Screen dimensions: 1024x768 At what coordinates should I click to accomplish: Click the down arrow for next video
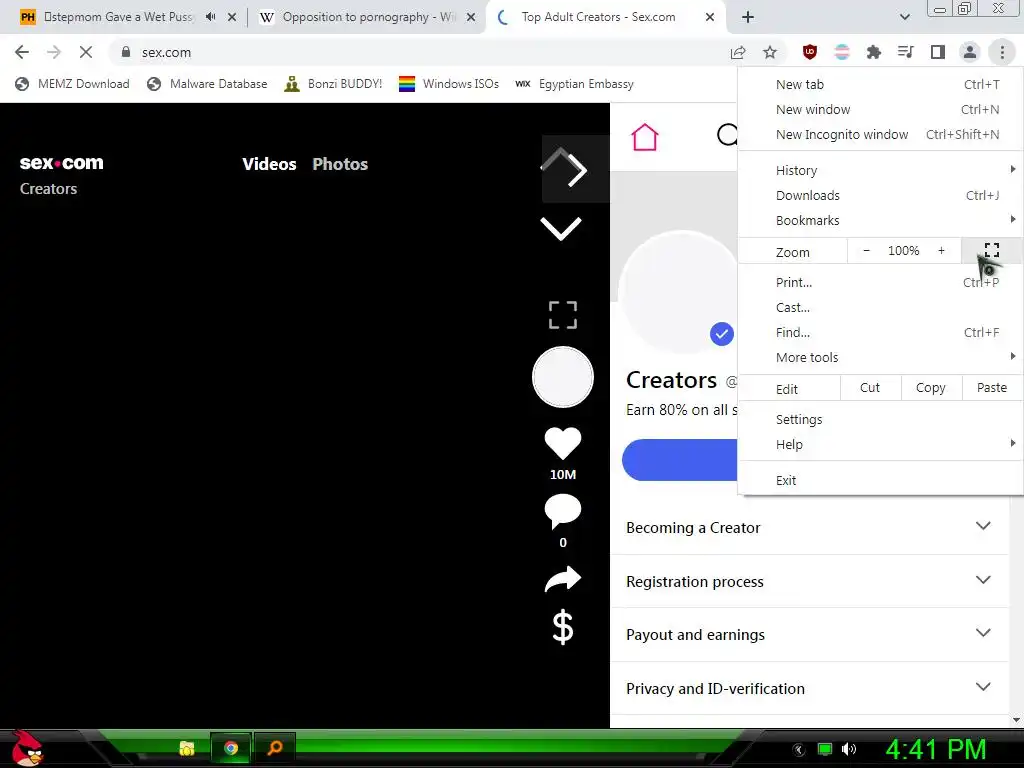(561, 228)
